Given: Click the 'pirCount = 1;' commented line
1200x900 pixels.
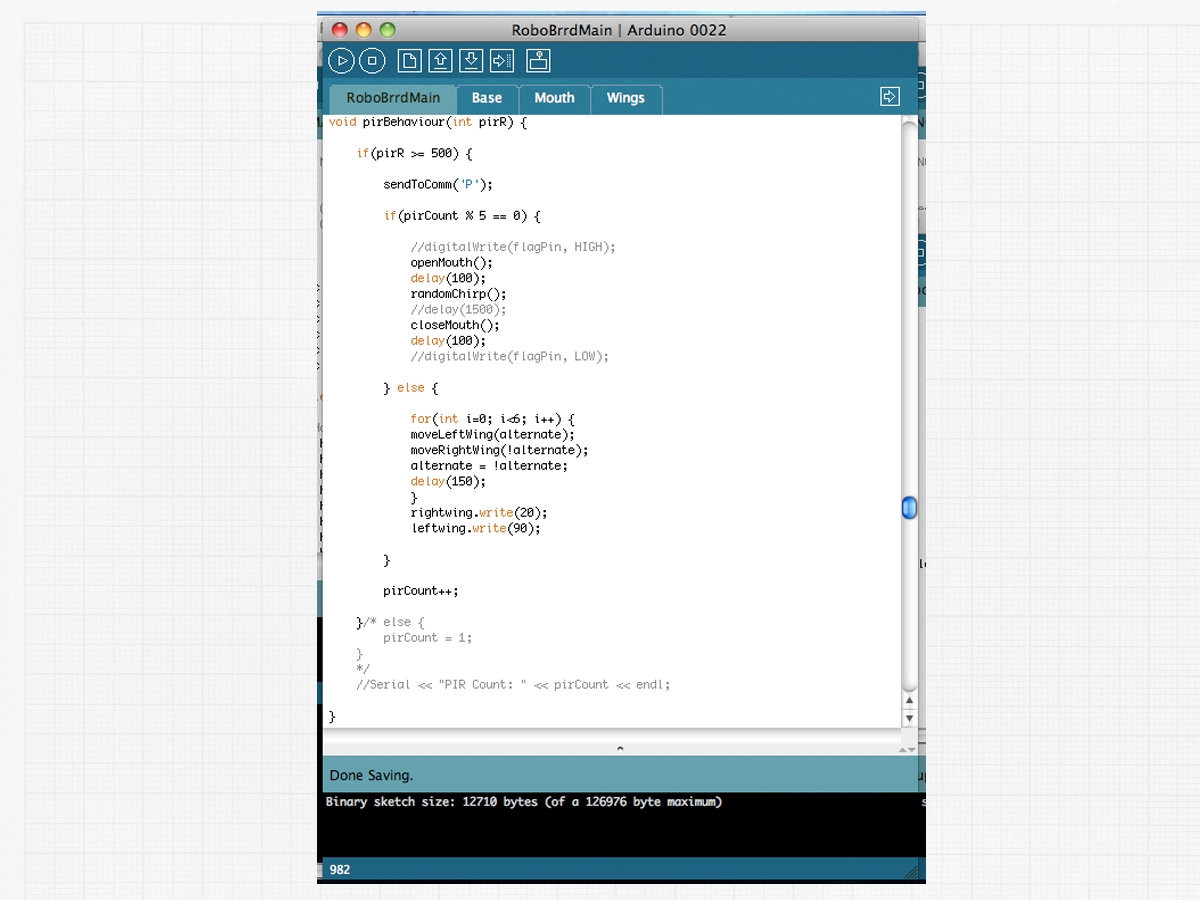Looking at the screenshot, I should pos(428,637).
